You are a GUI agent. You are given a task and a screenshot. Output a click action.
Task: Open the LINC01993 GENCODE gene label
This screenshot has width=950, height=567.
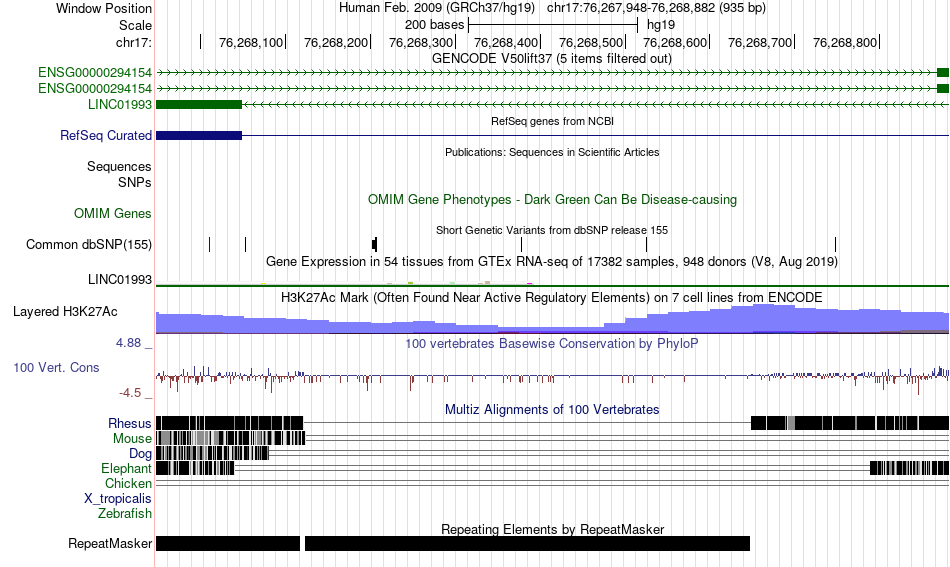coord(119,104)
